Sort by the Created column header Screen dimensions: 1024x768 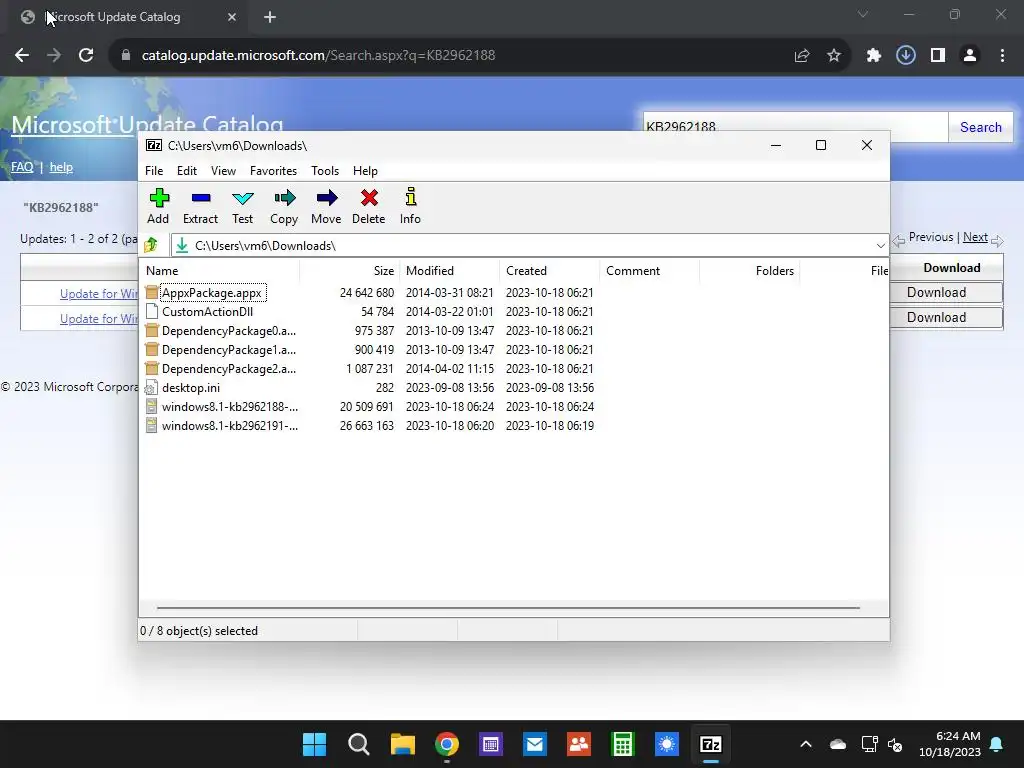coord(550,270)
